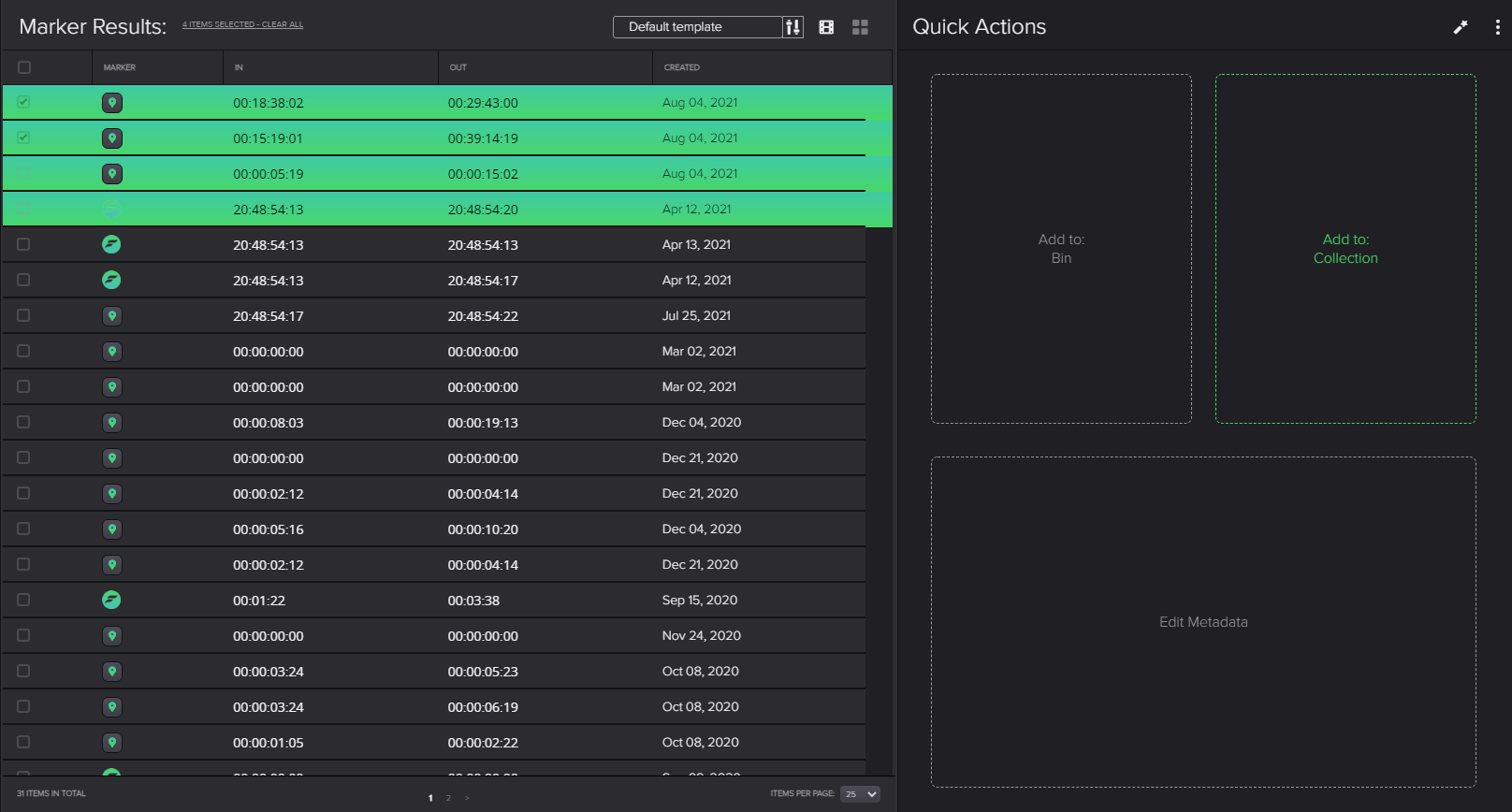Sort by the CREATED column header
1512x812 pixels.
click(682, 67)
